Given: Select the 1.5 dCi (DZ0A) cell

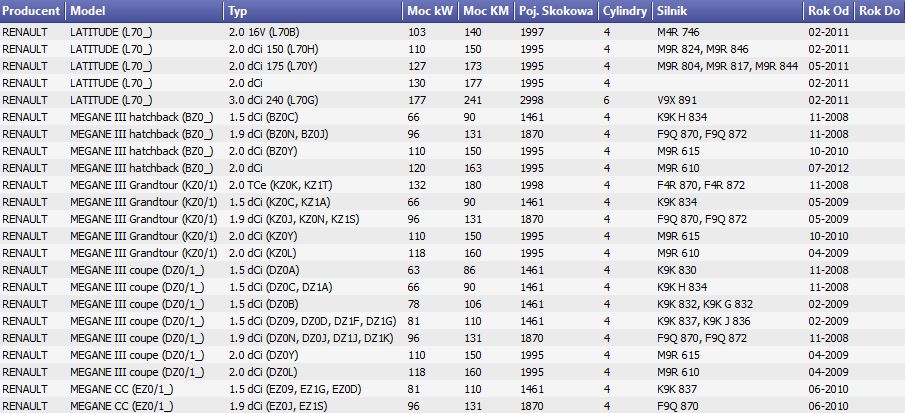Looking at the screenshot, I should (264, 270).
